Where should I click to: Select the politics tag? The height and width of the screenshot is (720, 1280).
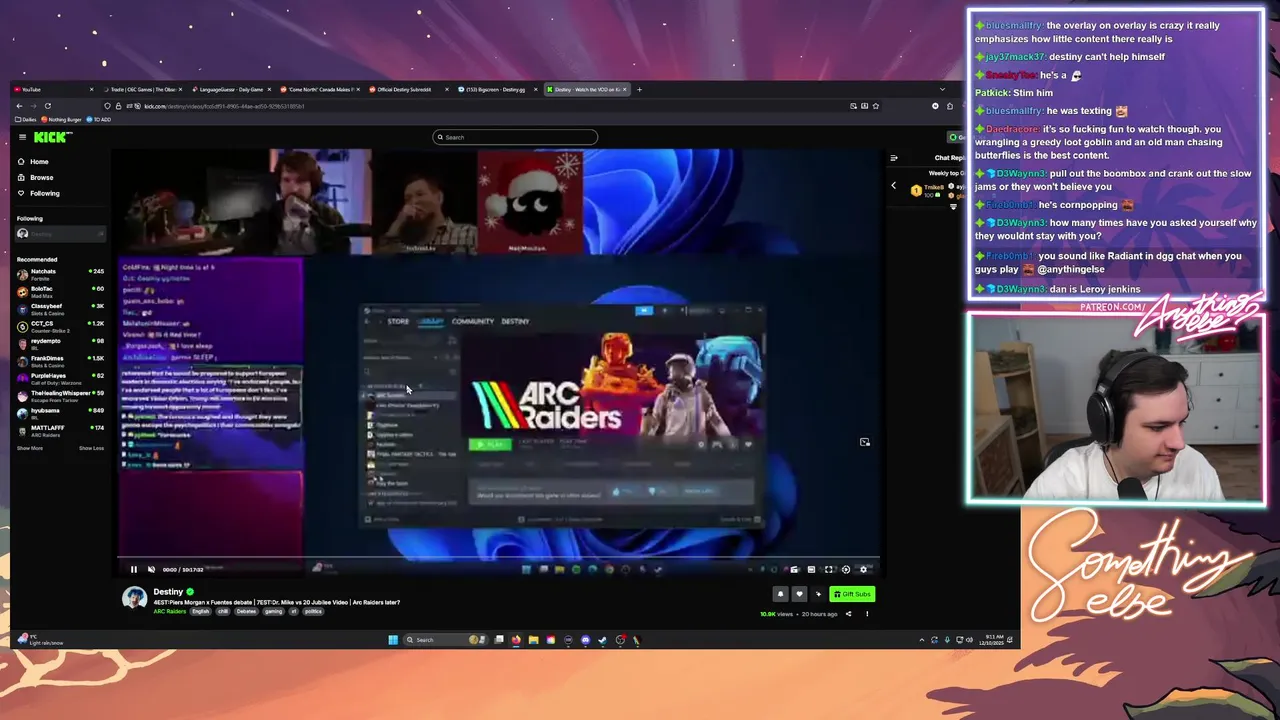[x=314, y=611]
